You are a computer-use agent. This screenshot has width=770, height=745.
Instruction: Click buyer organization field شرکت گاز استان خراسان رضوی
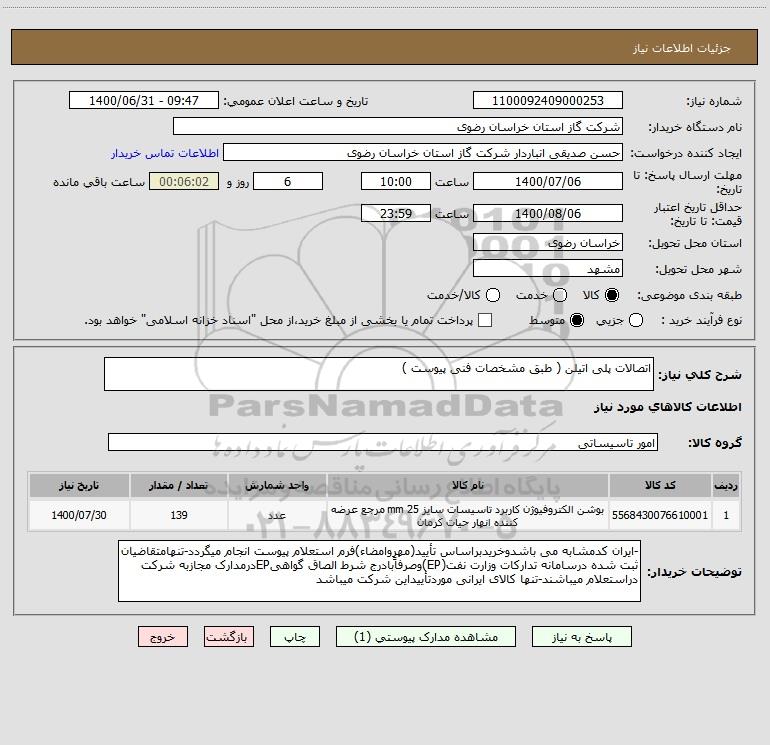click(398, 127)
